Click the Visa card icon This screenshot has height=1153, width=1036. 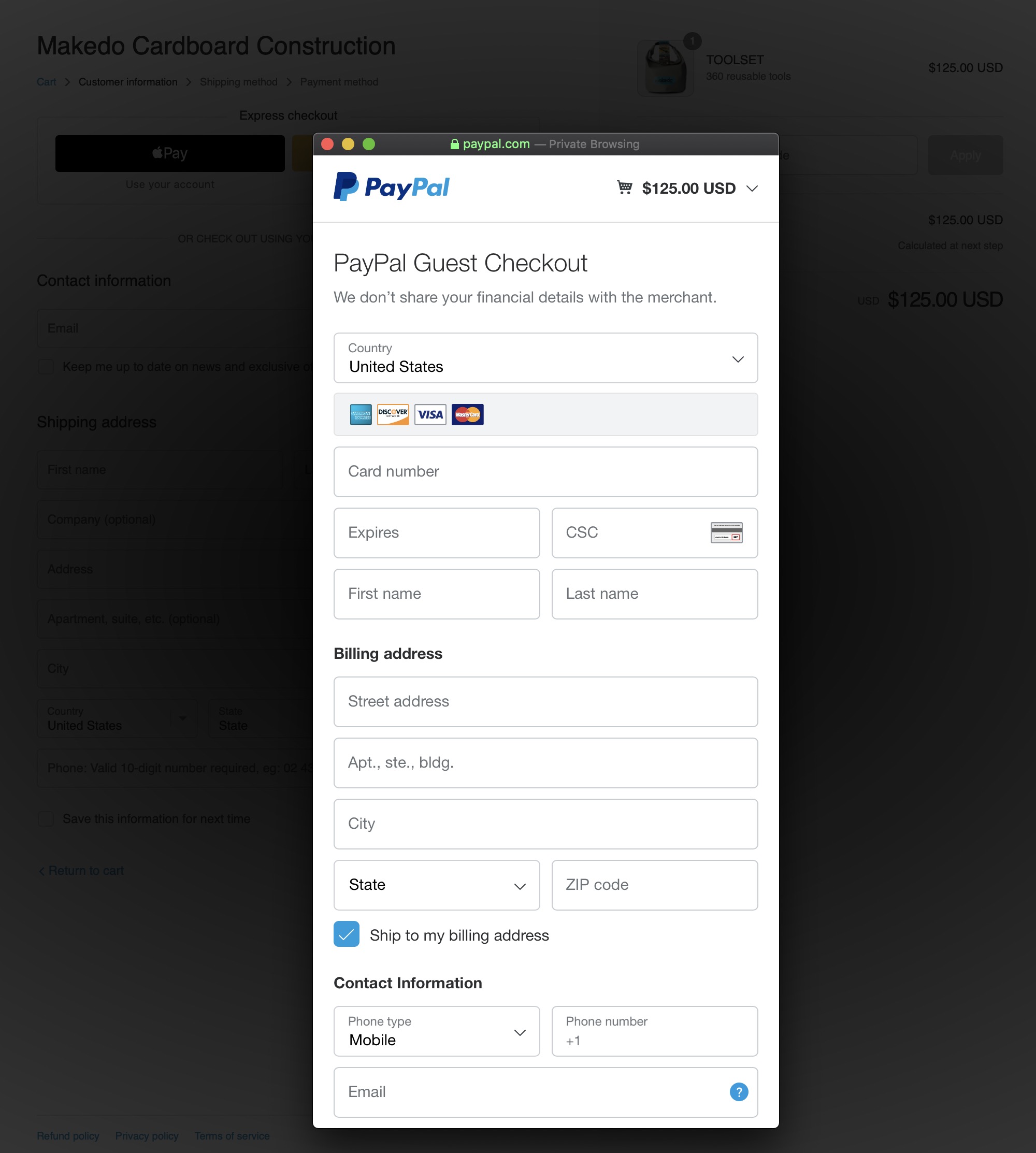click(x=430, y=415)
